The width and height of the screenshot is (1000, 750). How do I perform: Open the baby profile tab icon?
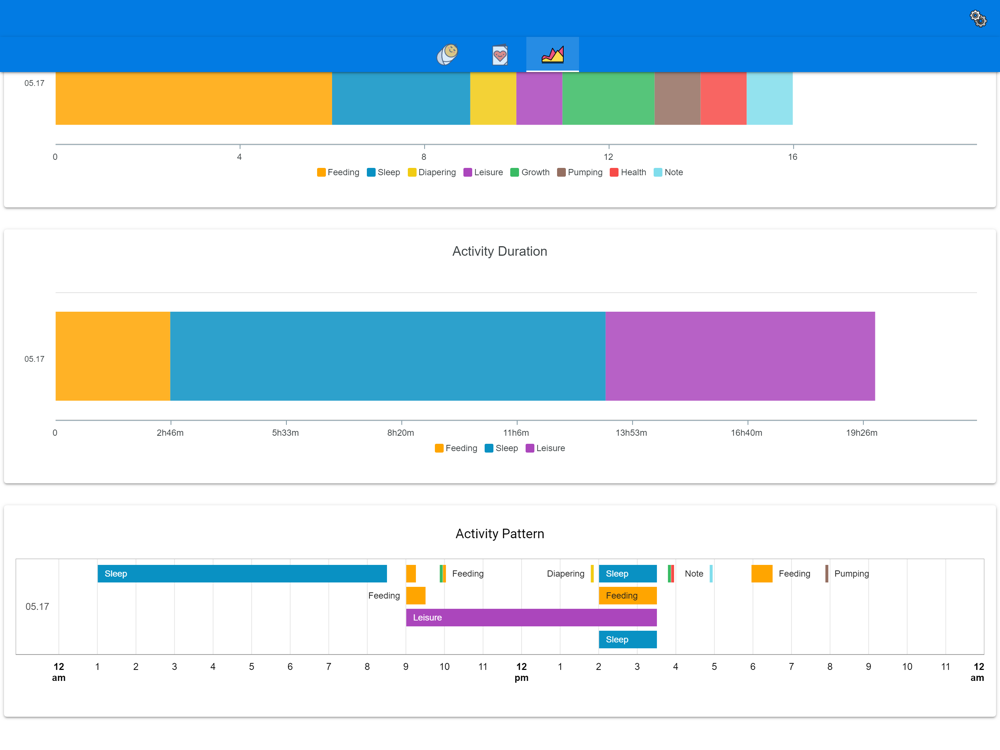(448, 54)
